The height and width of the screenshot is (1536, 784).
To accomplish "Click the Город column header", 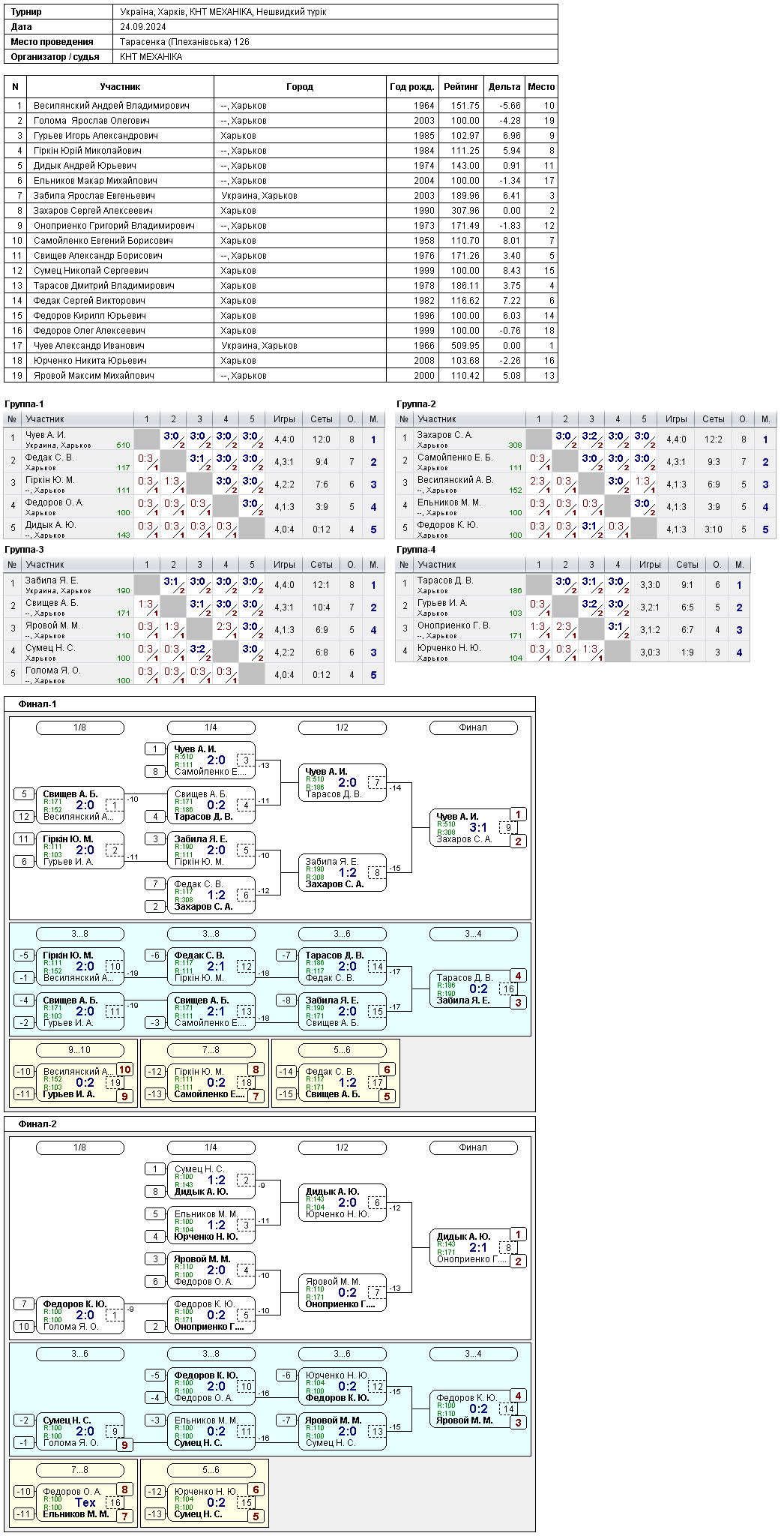I will 300,87.
